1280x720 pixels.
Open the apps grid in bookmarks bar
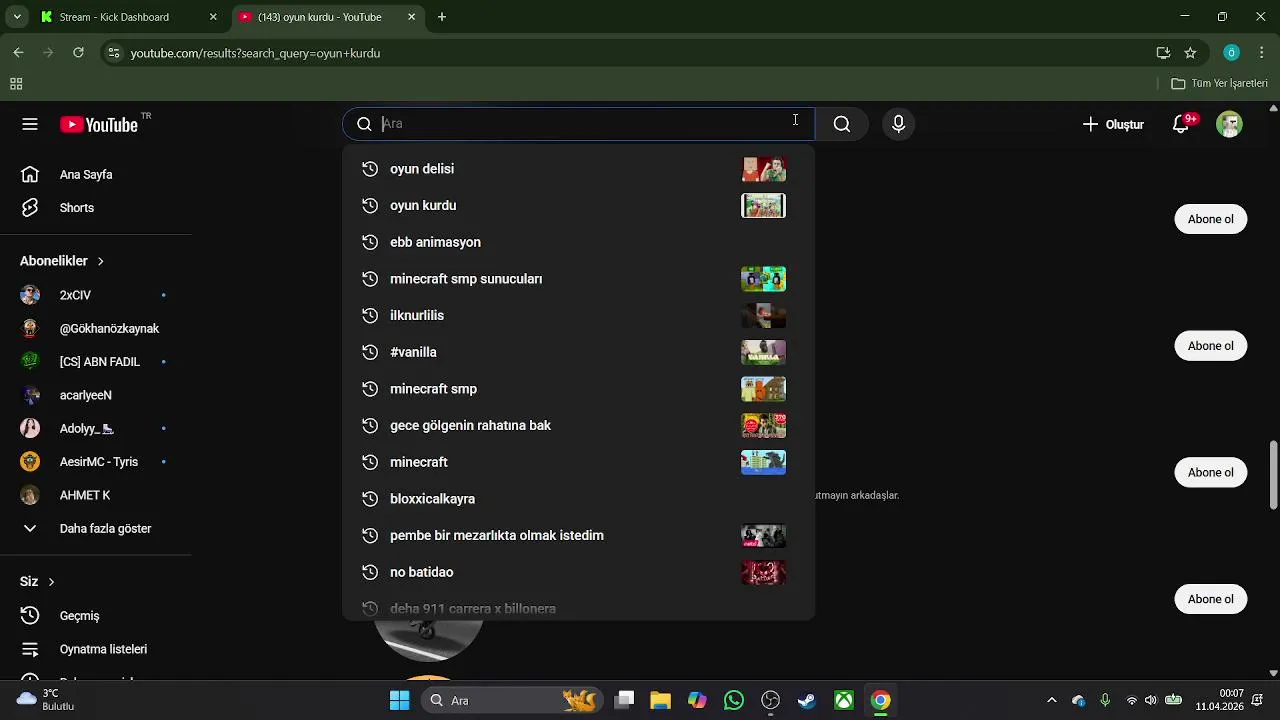tap(16, 84)
